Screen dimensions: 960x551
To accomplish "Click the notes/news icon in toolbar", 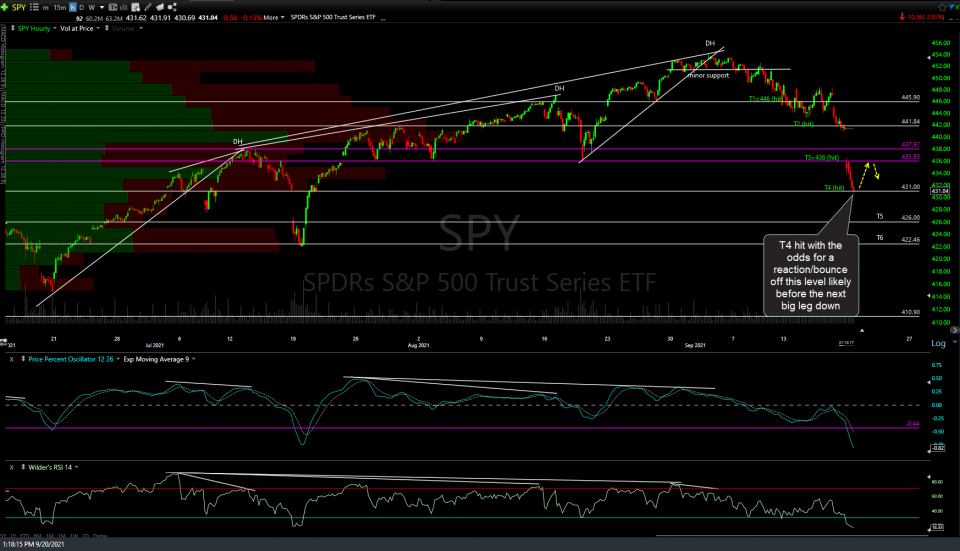I will click(135, 7).
